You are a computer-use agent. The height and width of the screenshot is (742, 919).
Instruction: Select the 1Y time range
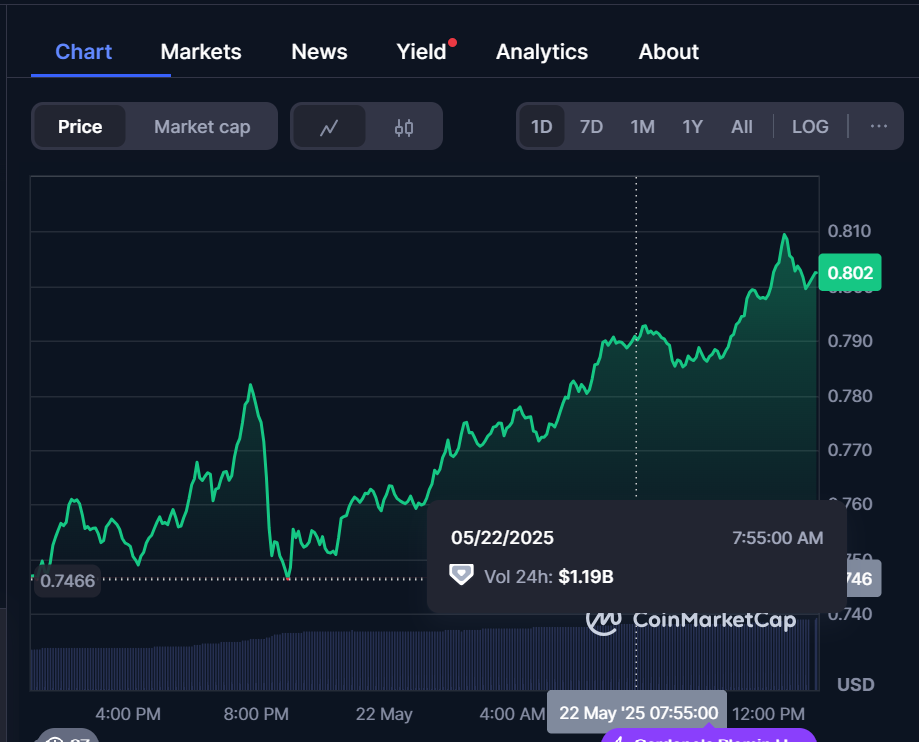(692, 127)
